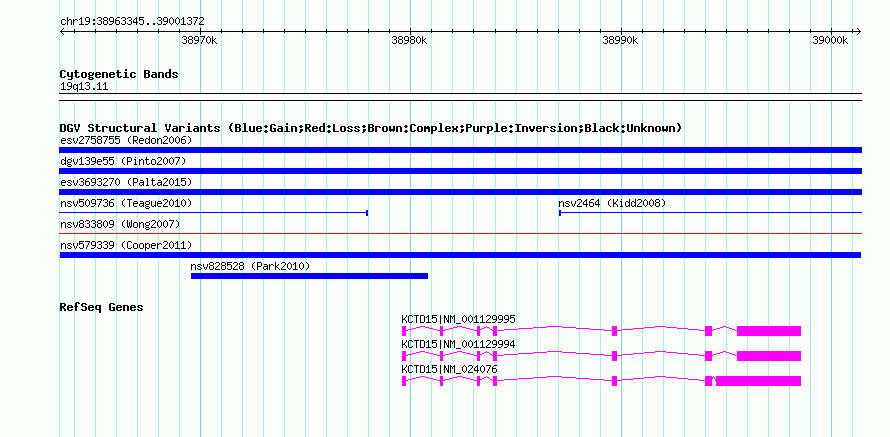Open the dgv139e55 (Pinto2007) label
This screenshot has width=890, height=437.
pos(123,161)
